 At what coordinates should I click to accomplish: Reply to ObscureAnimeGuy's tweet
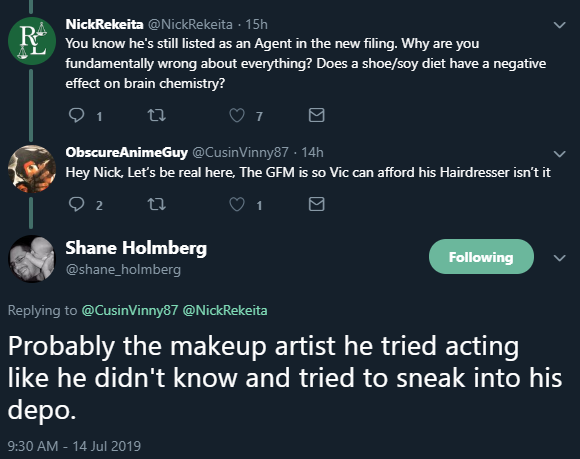coord(77,204)
